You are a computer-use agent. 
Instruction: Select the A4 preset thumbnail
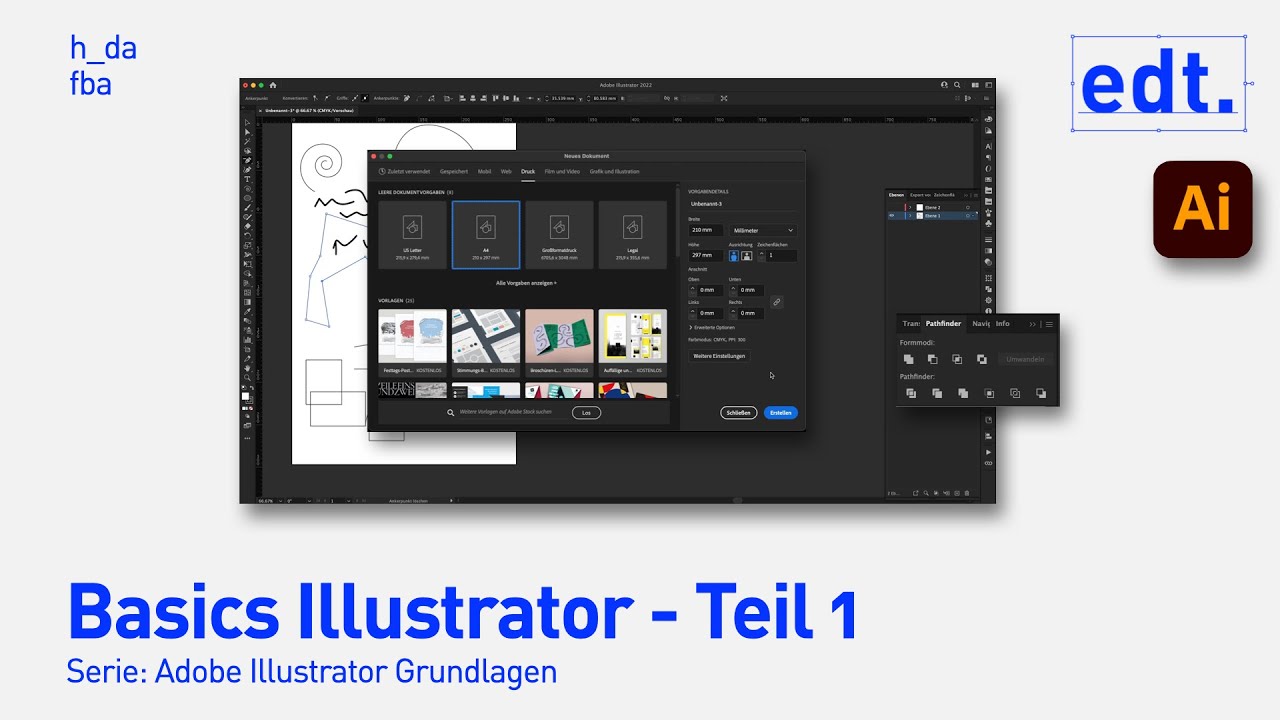point(486,235)
